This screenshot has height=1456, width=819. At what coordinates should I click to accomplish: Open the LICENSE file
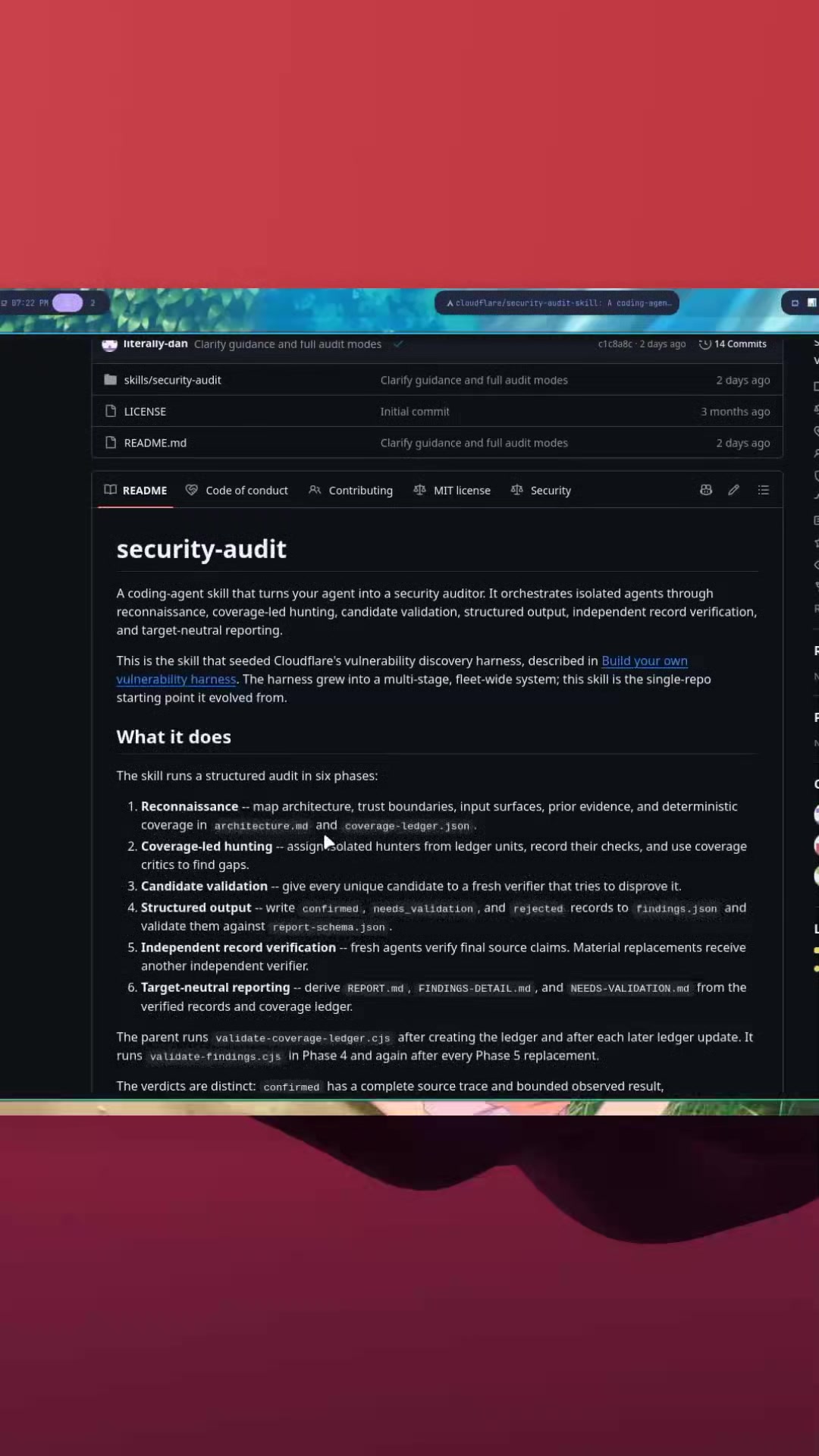145,411
